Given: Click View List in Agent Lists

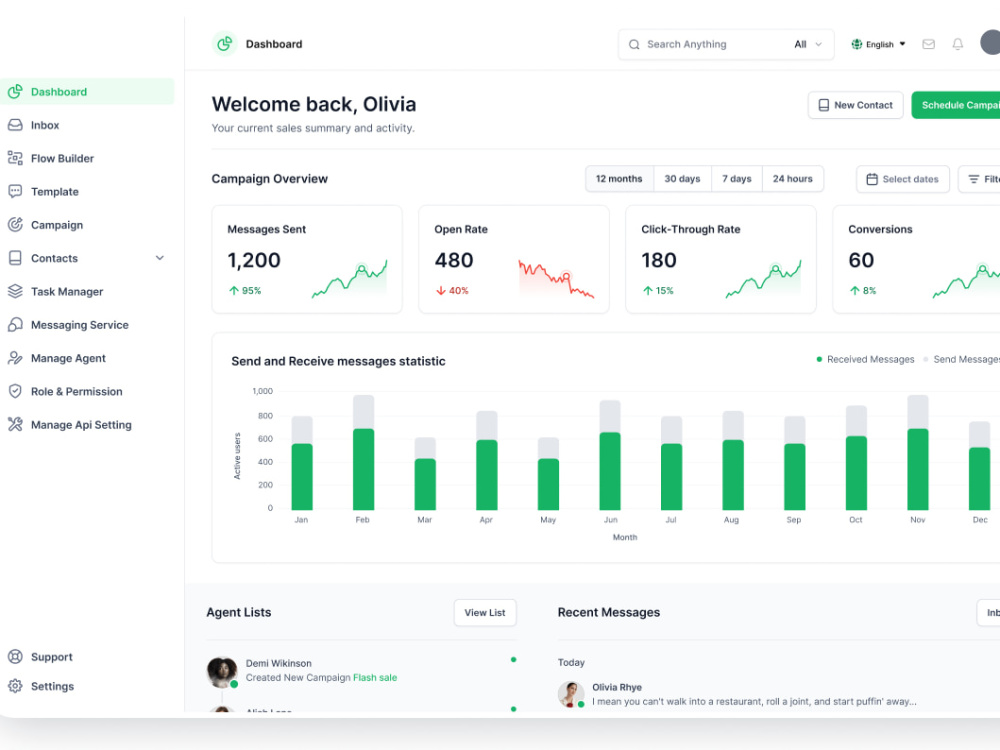Looking at the screenshot, I should (485, 612).
